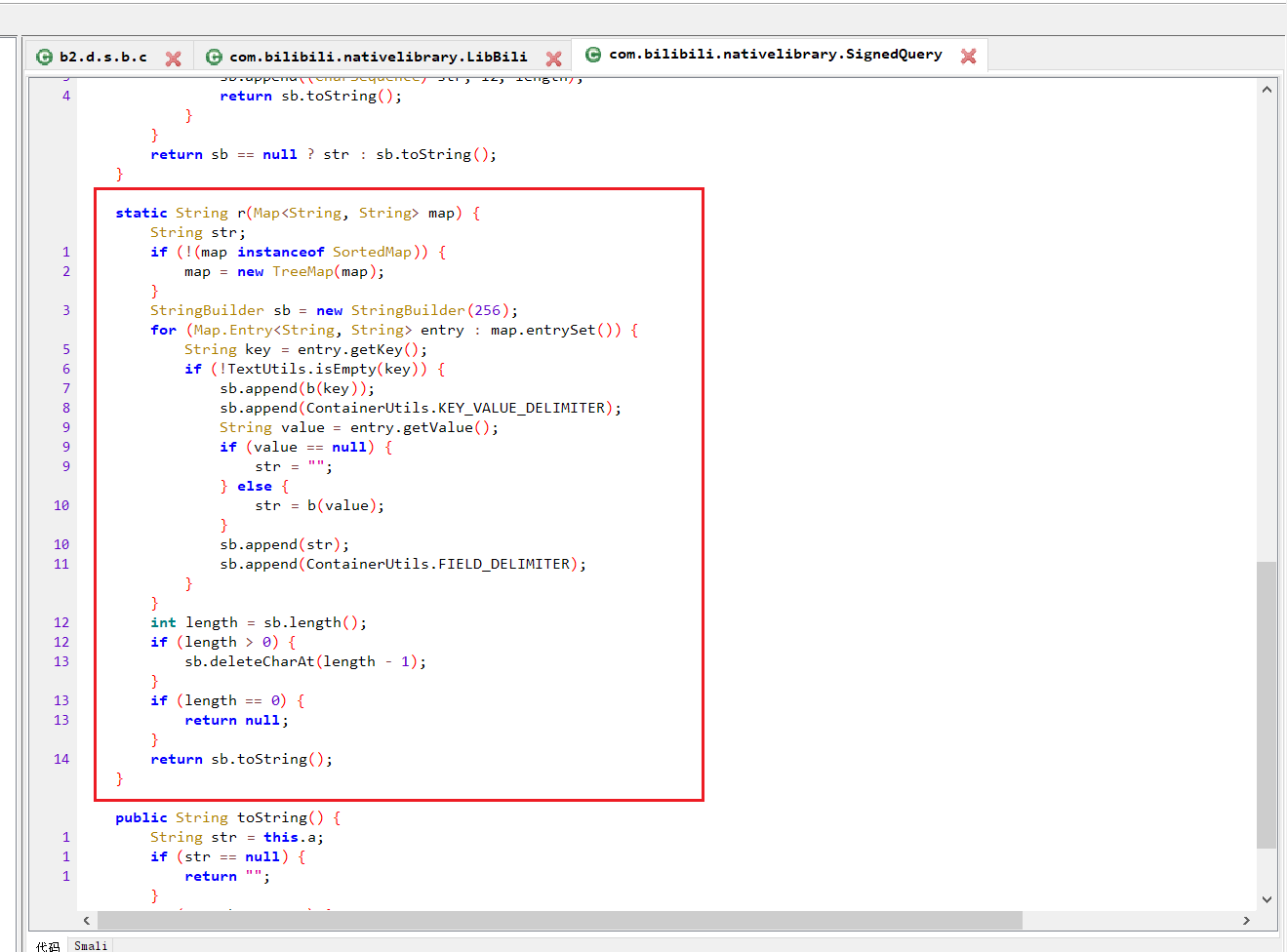Click 'if (str == null) {' line

coord(227,856)
